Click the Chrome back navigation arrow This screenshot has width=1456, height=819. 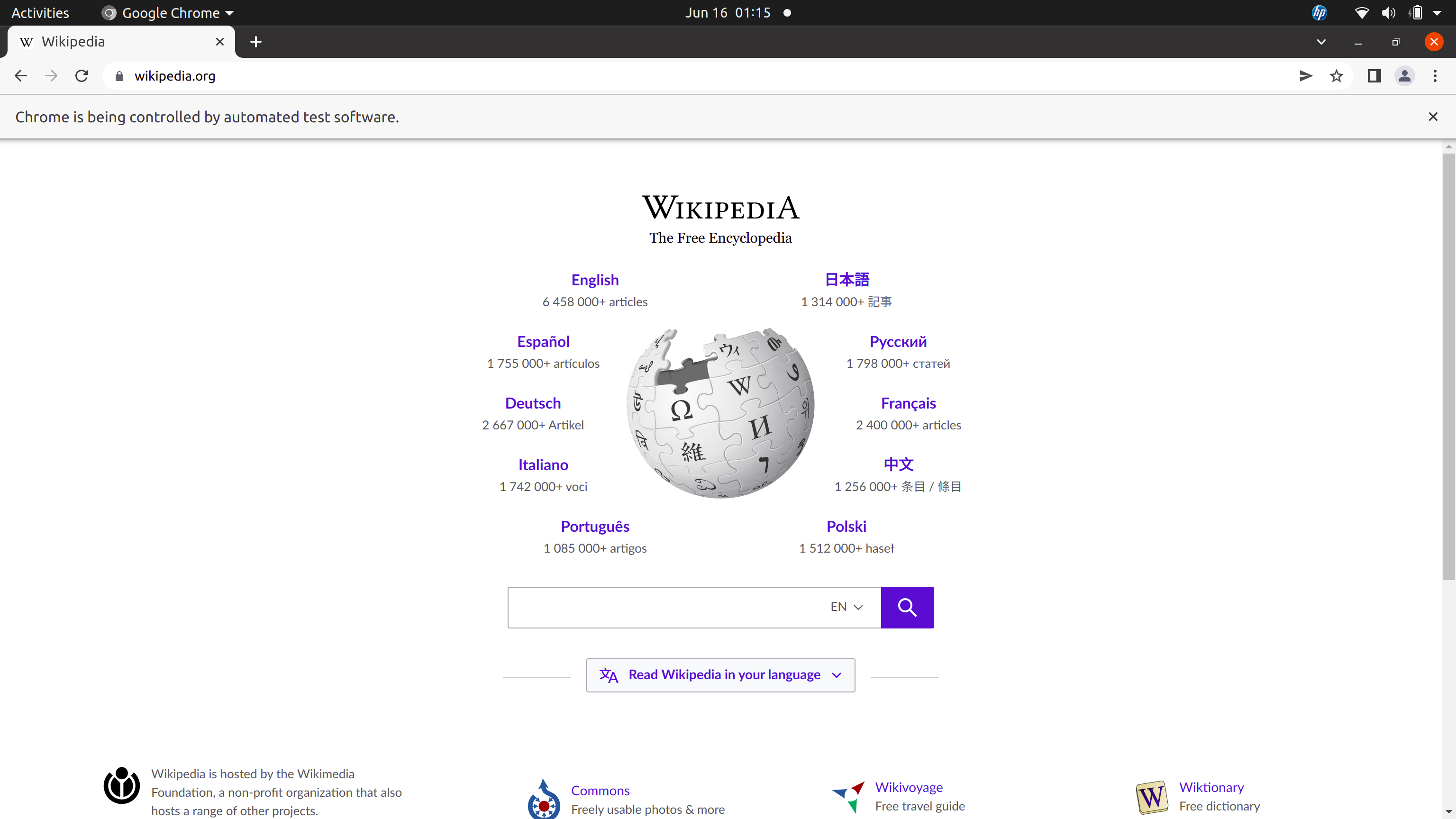(x=20, y=75)
